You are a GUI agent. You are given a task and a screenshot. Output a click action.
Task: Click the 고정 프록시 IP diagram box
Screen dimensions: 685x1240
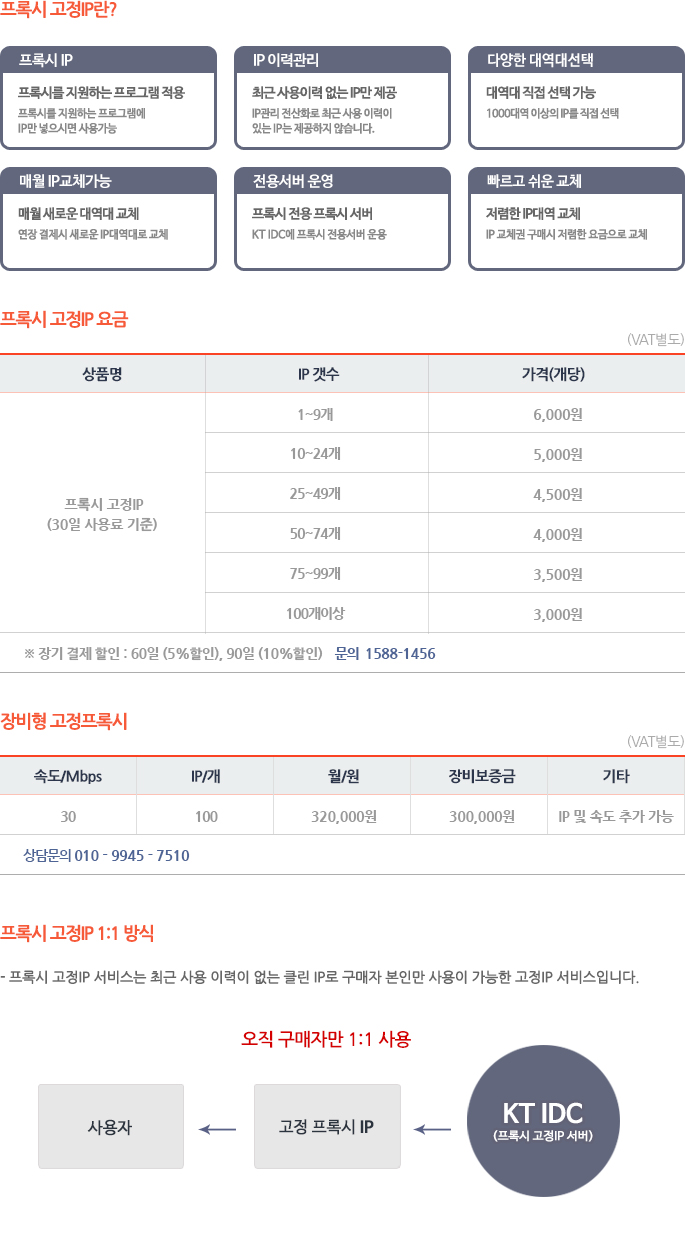coord(327,1126)
